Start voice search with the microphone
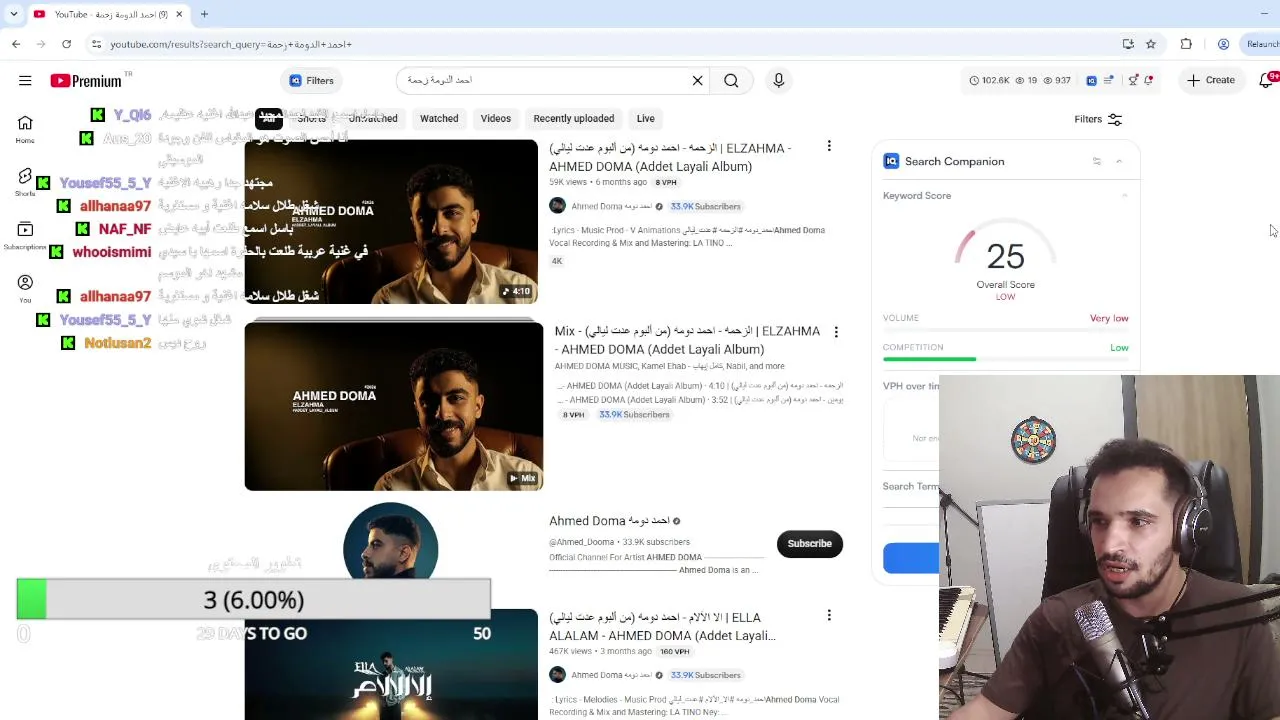Viewport: 1280px width, 720px height. pos(779,81)
